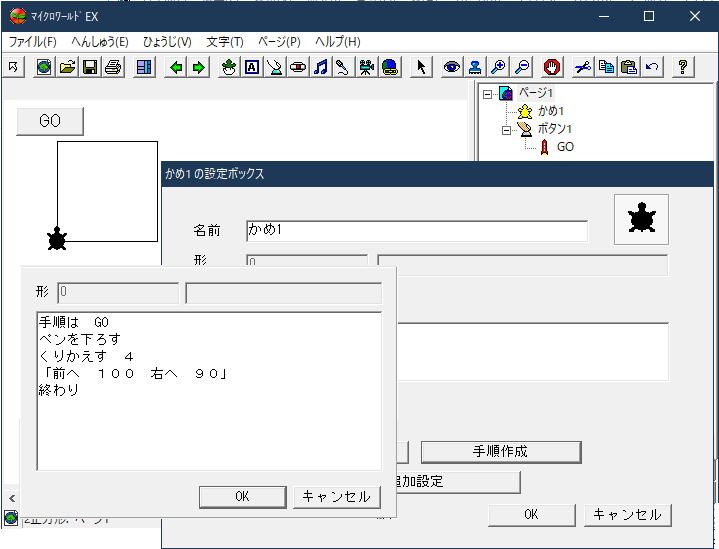Go to previous page with left green arrow
Screen dimensions: 719x549
click(x=176, y=67)
